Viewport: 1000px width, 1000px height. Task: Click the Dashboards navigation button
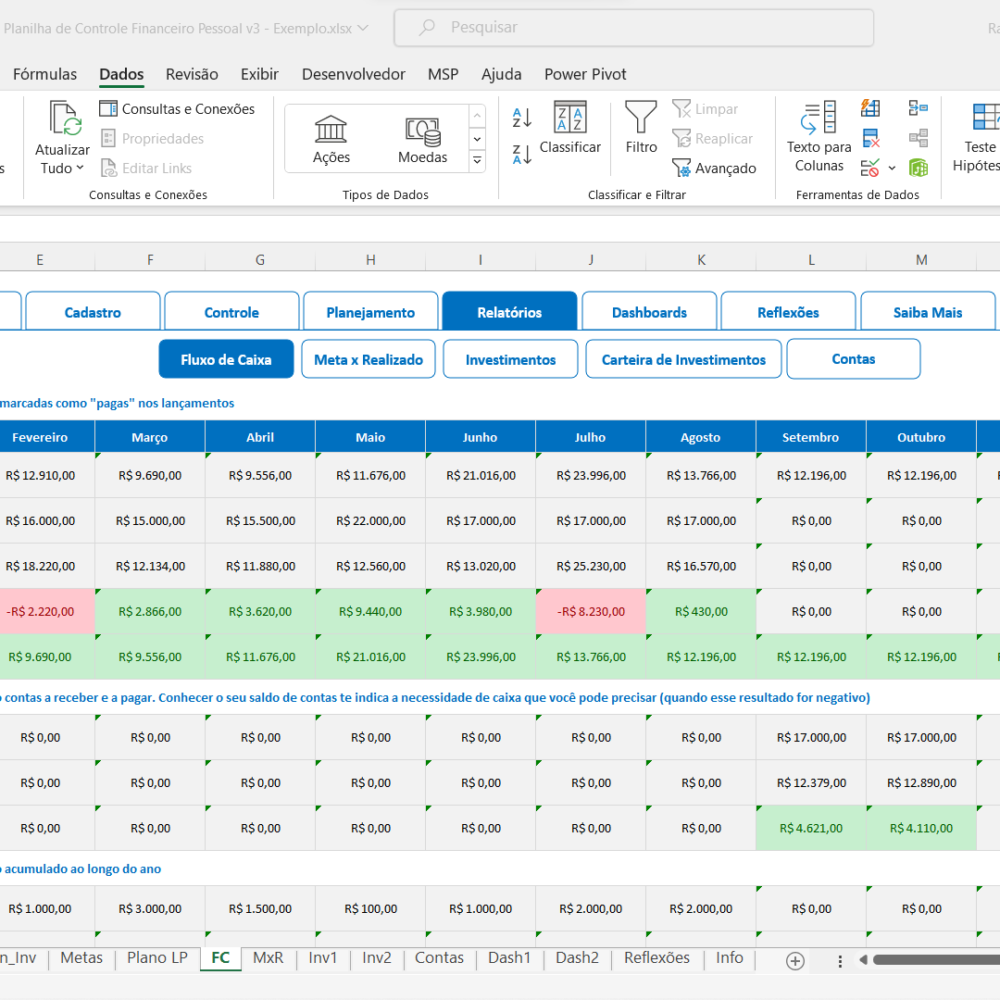(x=649, y=312)
